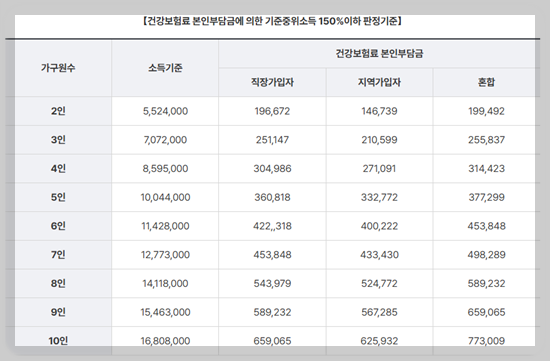This screenshot has height=361, width=550.
Task: Click 453,848 in the 6인 혼합 cell
Action: [x=487, y=226]
